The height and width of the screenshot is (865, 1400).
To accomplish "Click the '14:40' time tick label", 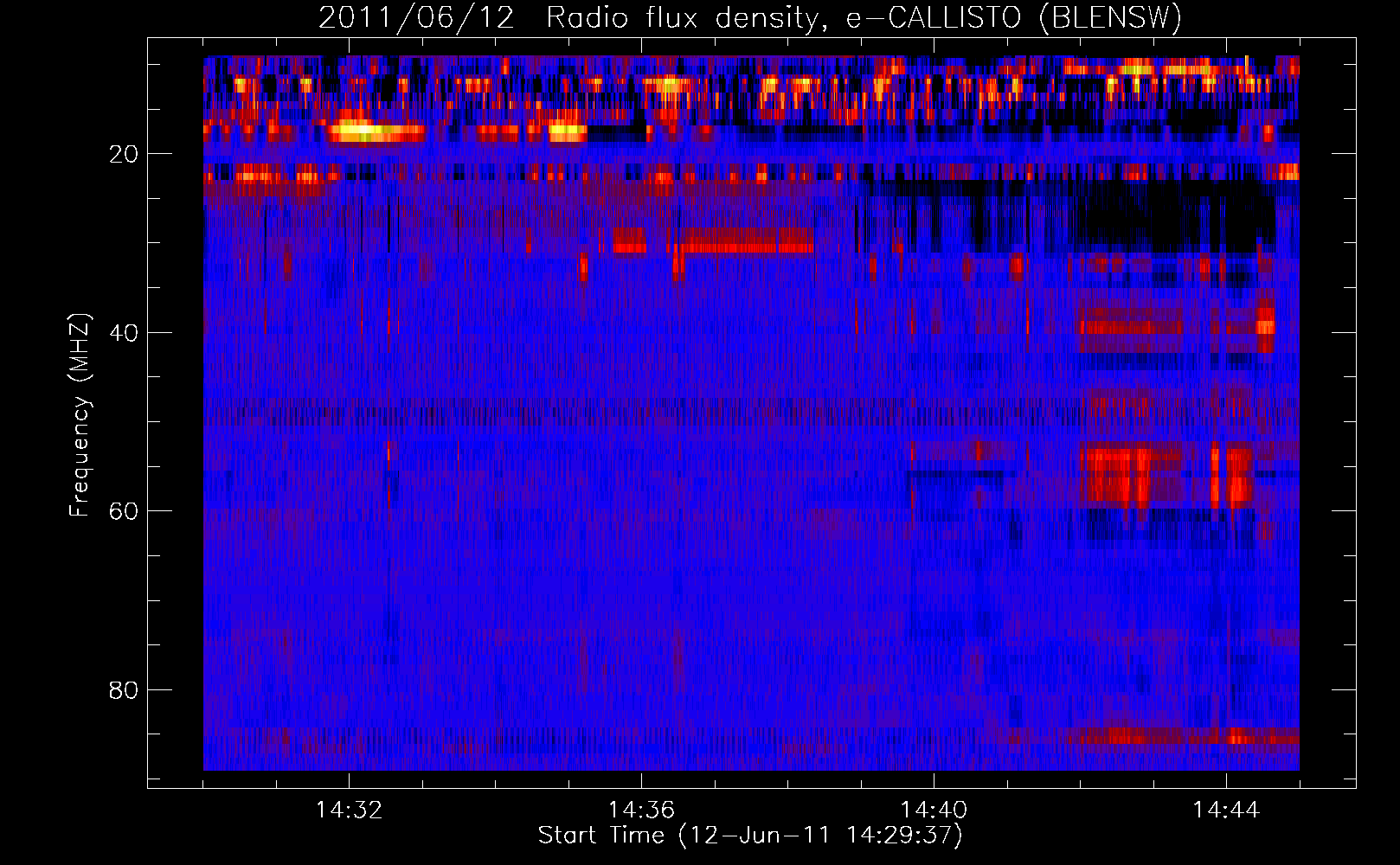I will (934, 810).
